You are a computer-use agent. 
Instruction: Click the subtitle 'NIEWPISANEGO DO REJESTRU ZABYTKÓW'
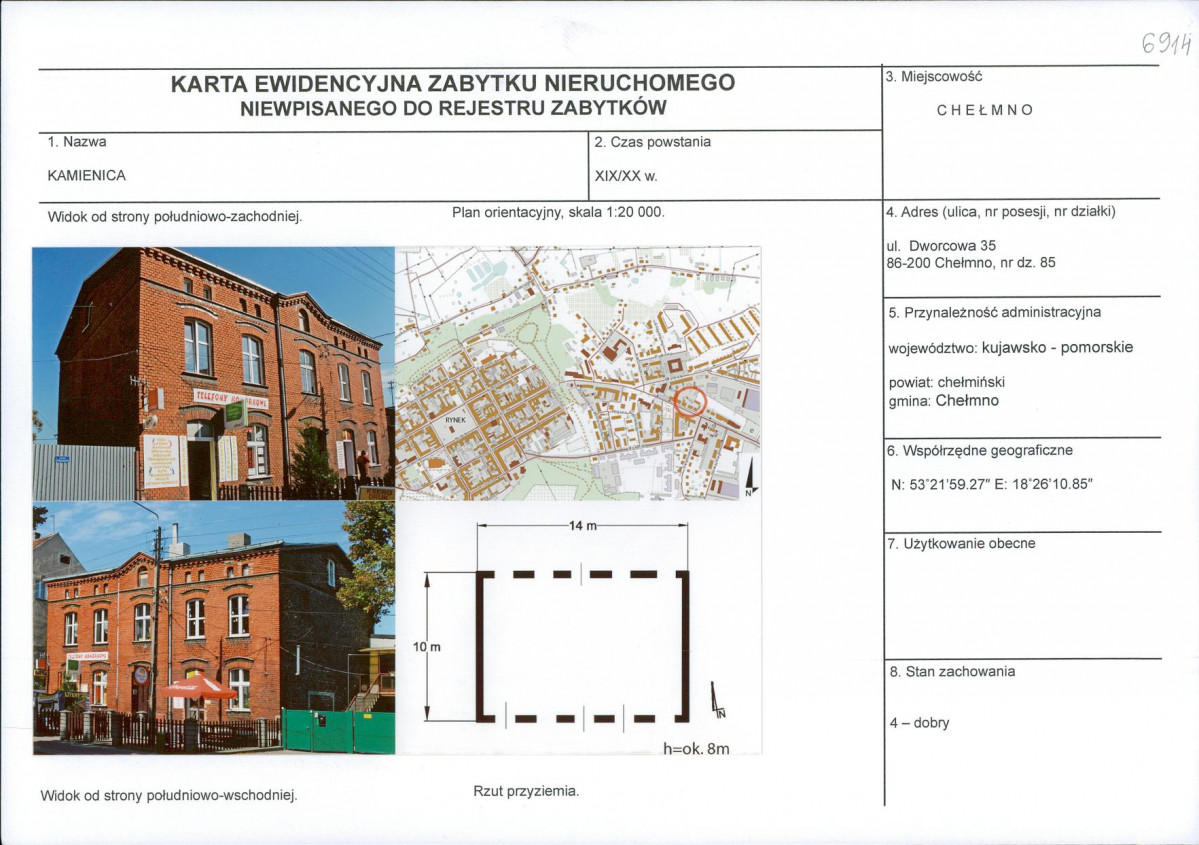[x=453, y=108]
